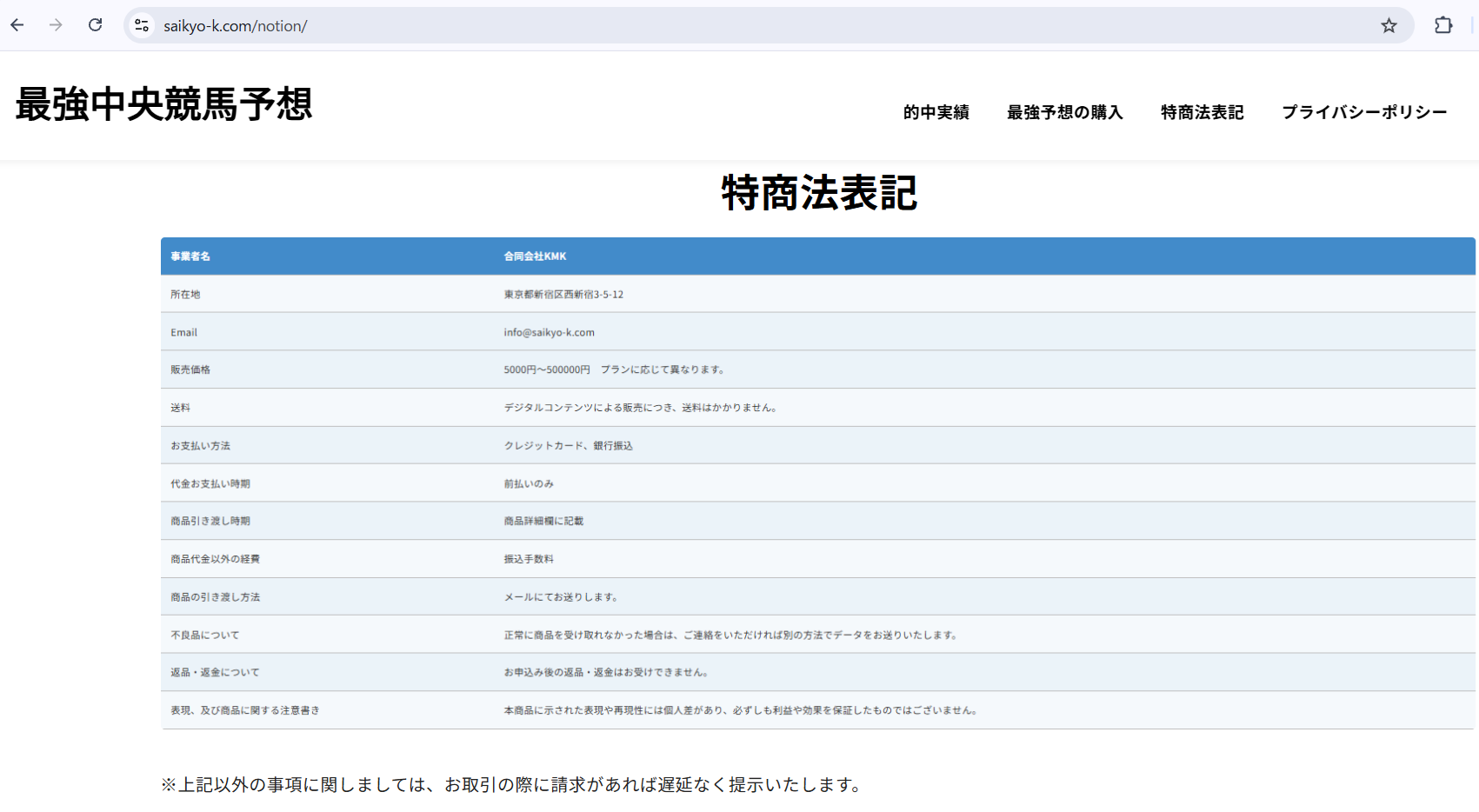Viewport: 1479px width, 812px height.
Task: Click the 合同会社KMK header cell
Action: point(535,256)
